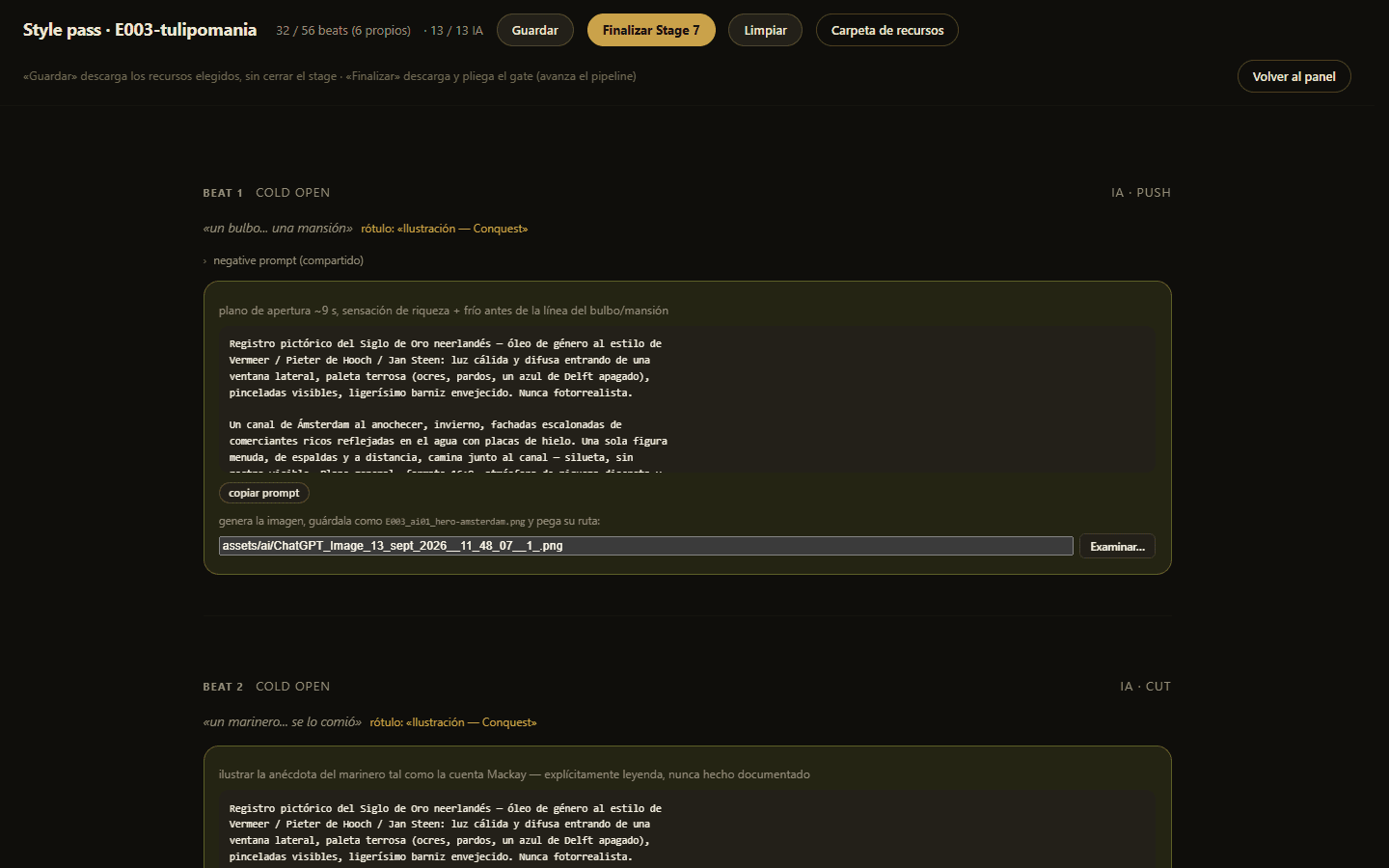Image resolution: width=1389 pixels, height=868 pixels.
Task: Click the «IA · CUT» label
Action: pos(1146,687)
